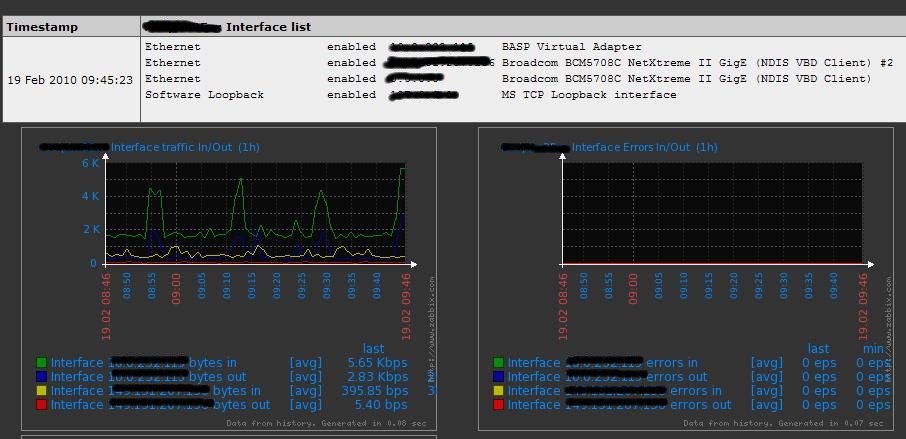Select timestamp 19 Feb 2010 09:45:23
The image size is (906, 439).
tap(70, 80)
